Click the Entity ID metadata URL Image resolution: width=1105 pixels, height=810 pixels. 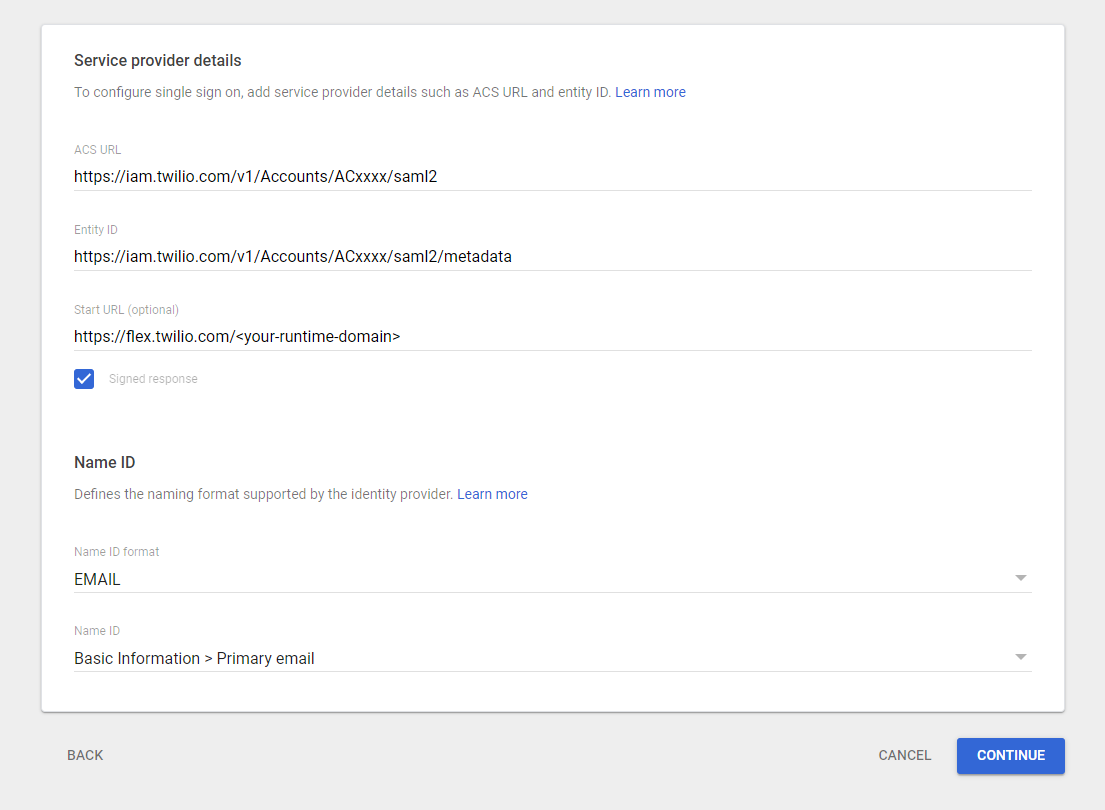pos(292,256)
